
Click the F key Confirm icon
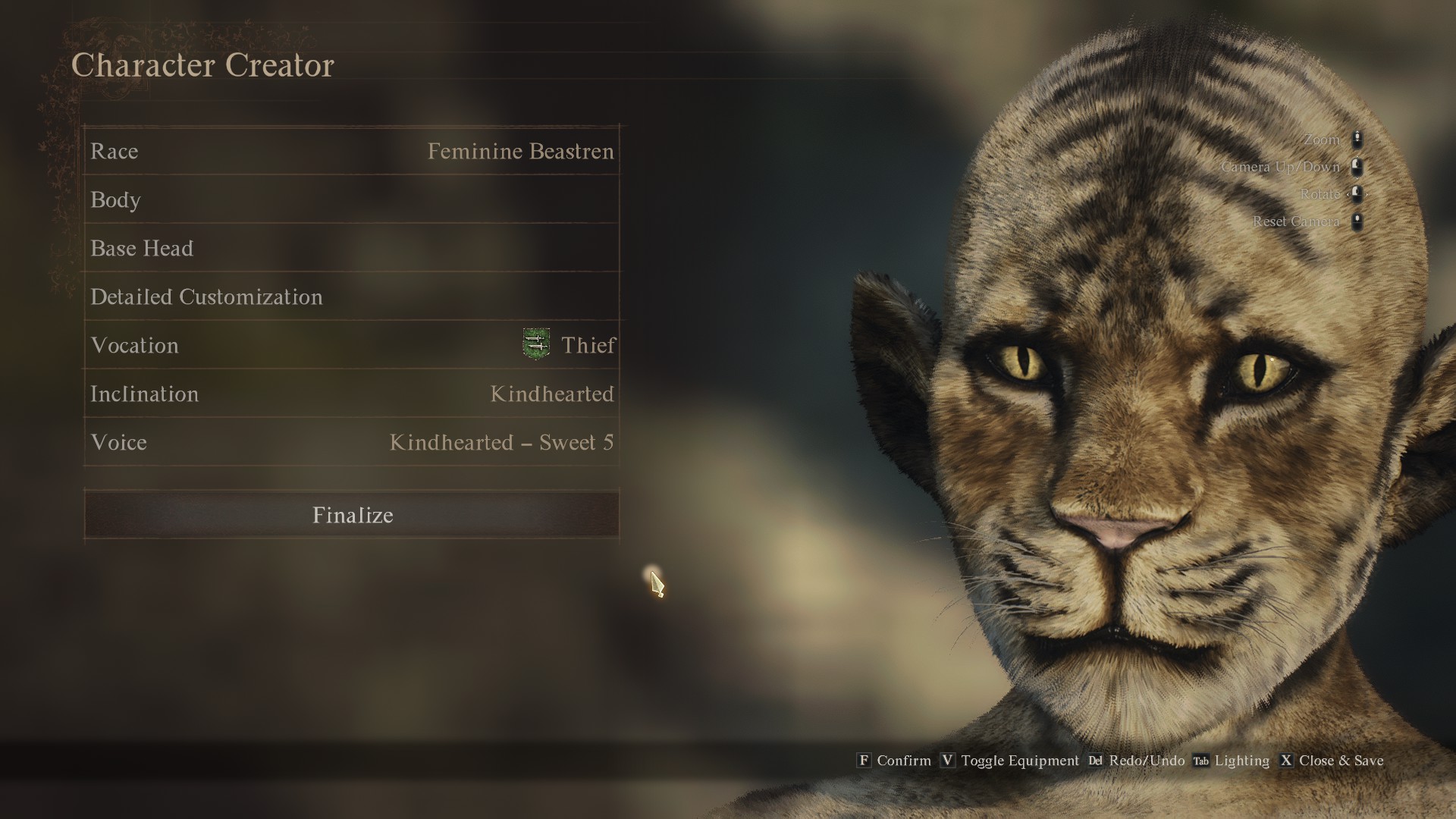(x=863, y=760)
